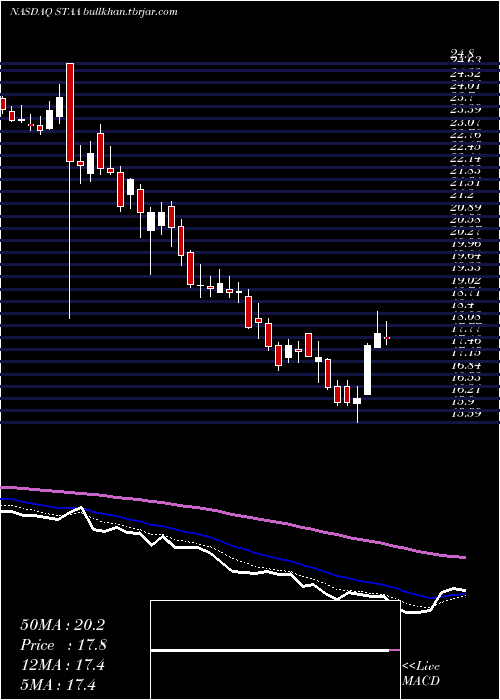Screen dimensions: 500x700
Task: Click the 24.8 top price label
Action: pos(462,54)
